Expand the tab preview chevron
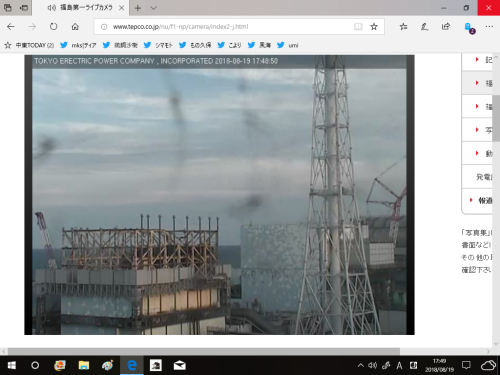 click(x=153, y=8)
